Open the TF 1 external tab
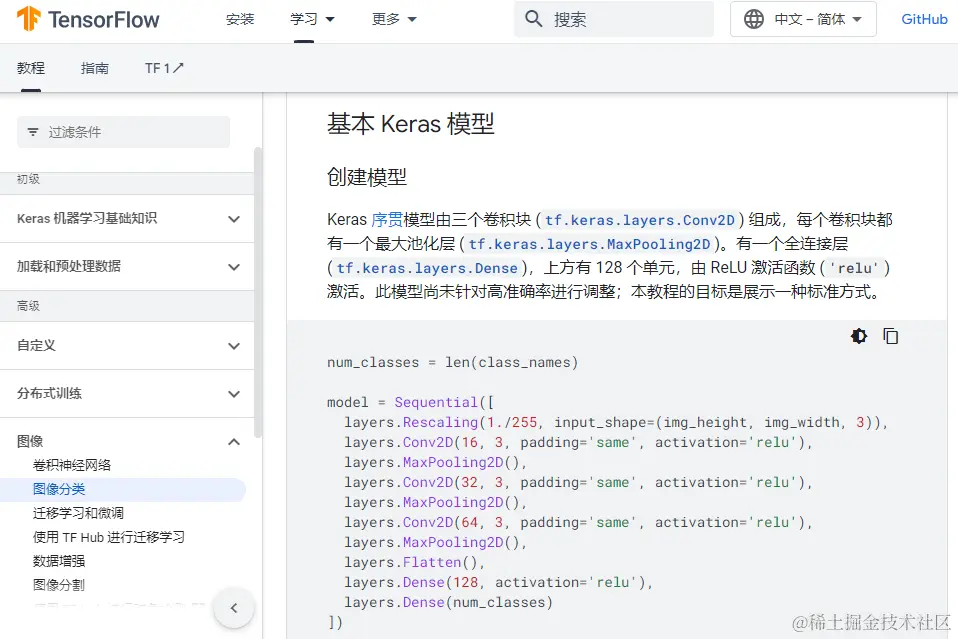This screenshot has height=639, width=958. click(x=164, y=68)
